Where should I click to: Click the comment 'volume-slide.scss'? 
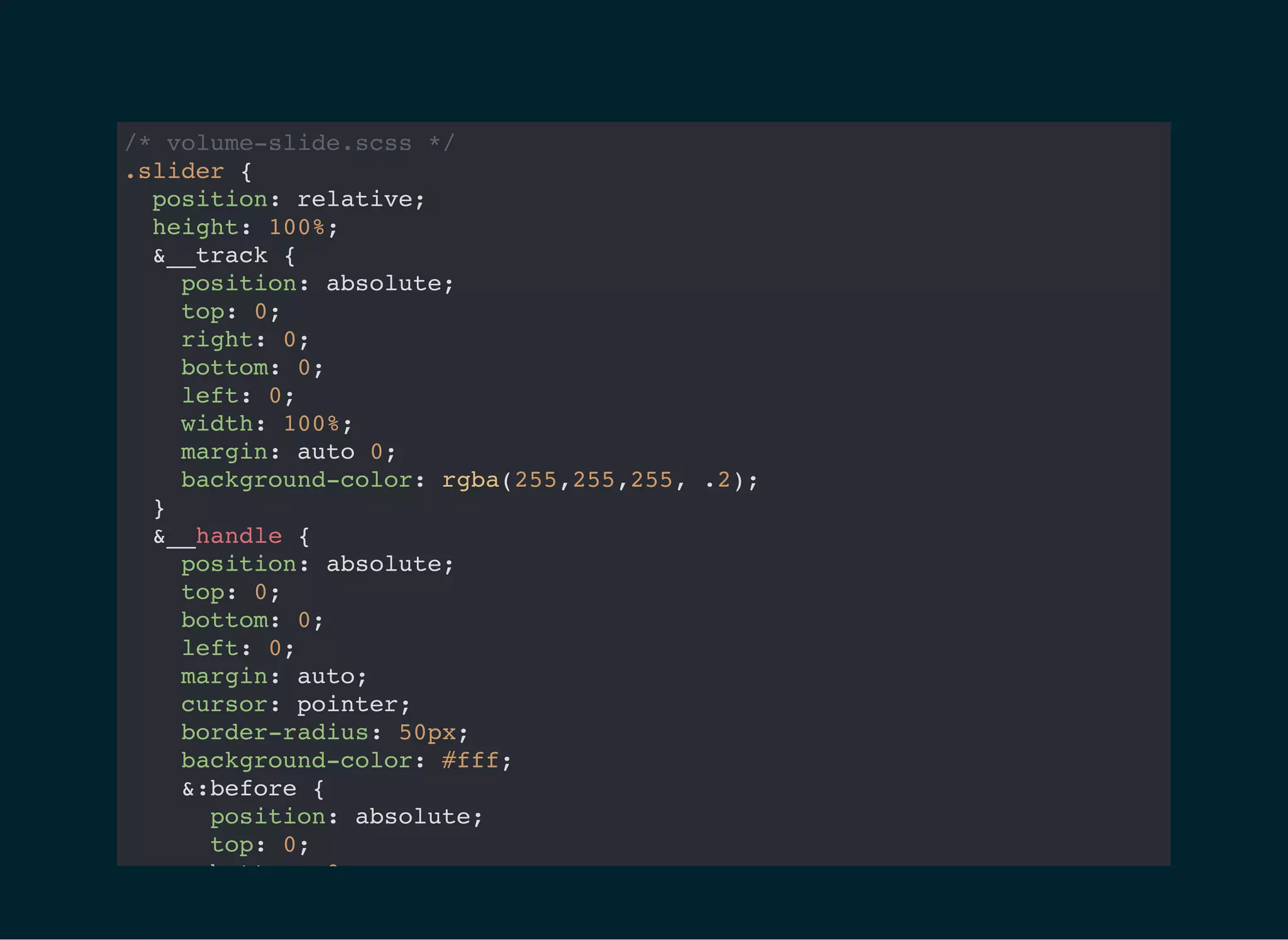[289, 143]
